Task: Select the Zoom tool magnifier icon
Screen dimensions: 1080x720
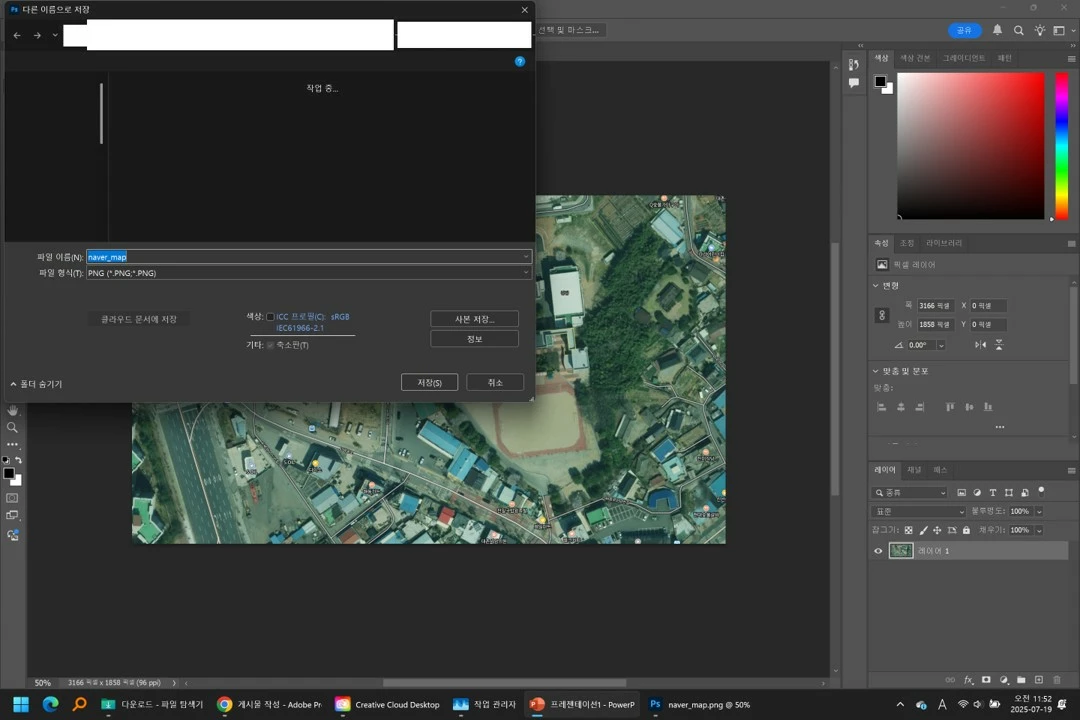Action: tap(12, 427)
